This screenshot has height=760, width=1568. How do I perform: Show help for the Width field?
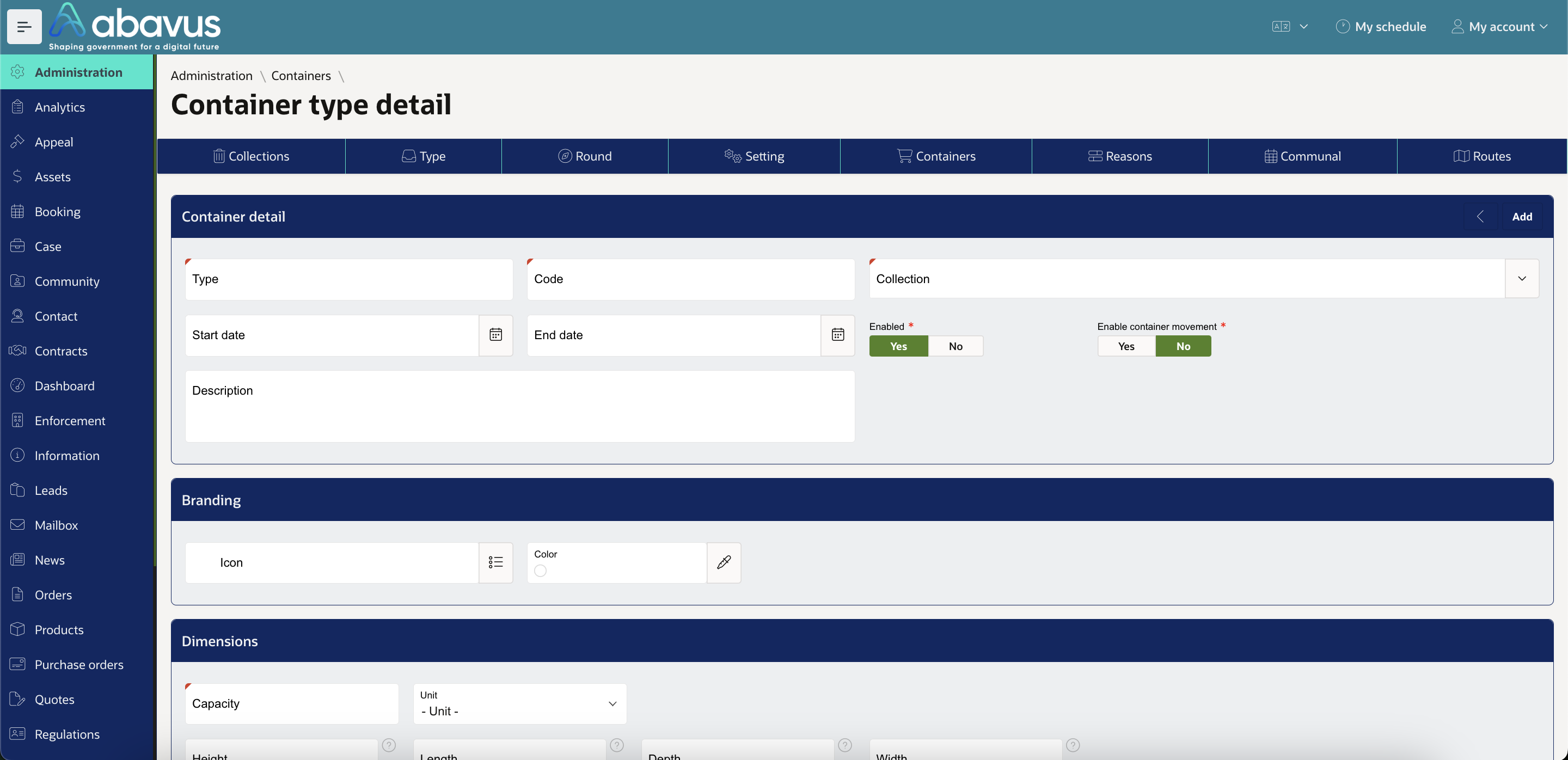1073,745
